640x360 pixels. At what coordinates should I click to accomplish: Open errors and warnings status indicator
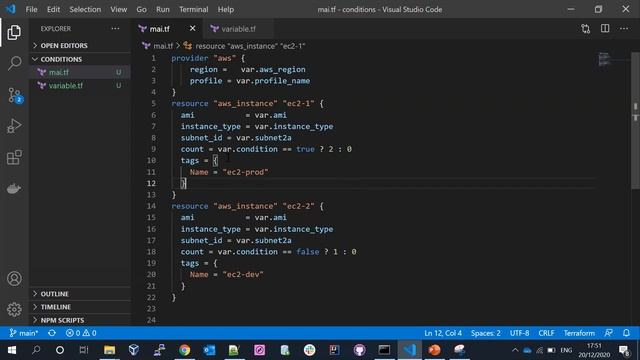(81, 333)
